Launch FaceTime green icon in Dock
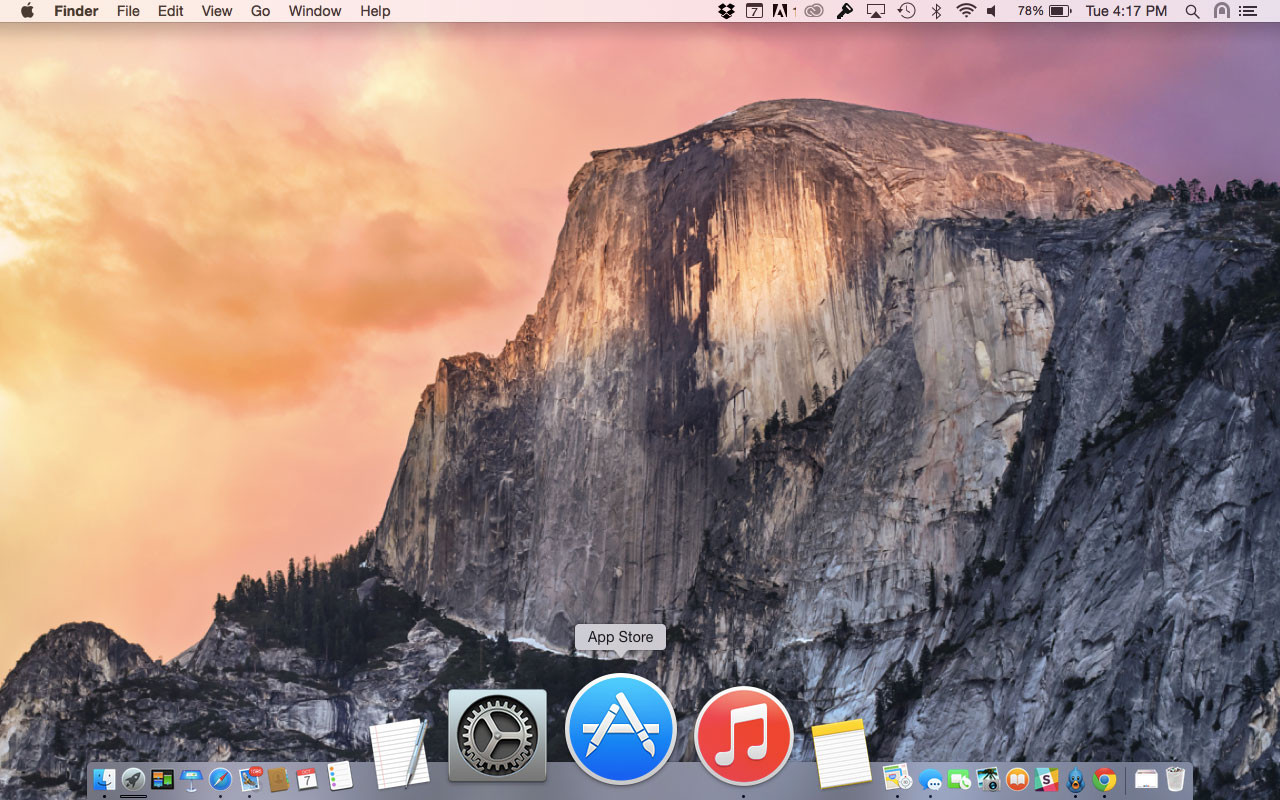This screenshot has width=1280, height=800. [x=960, y=779]
